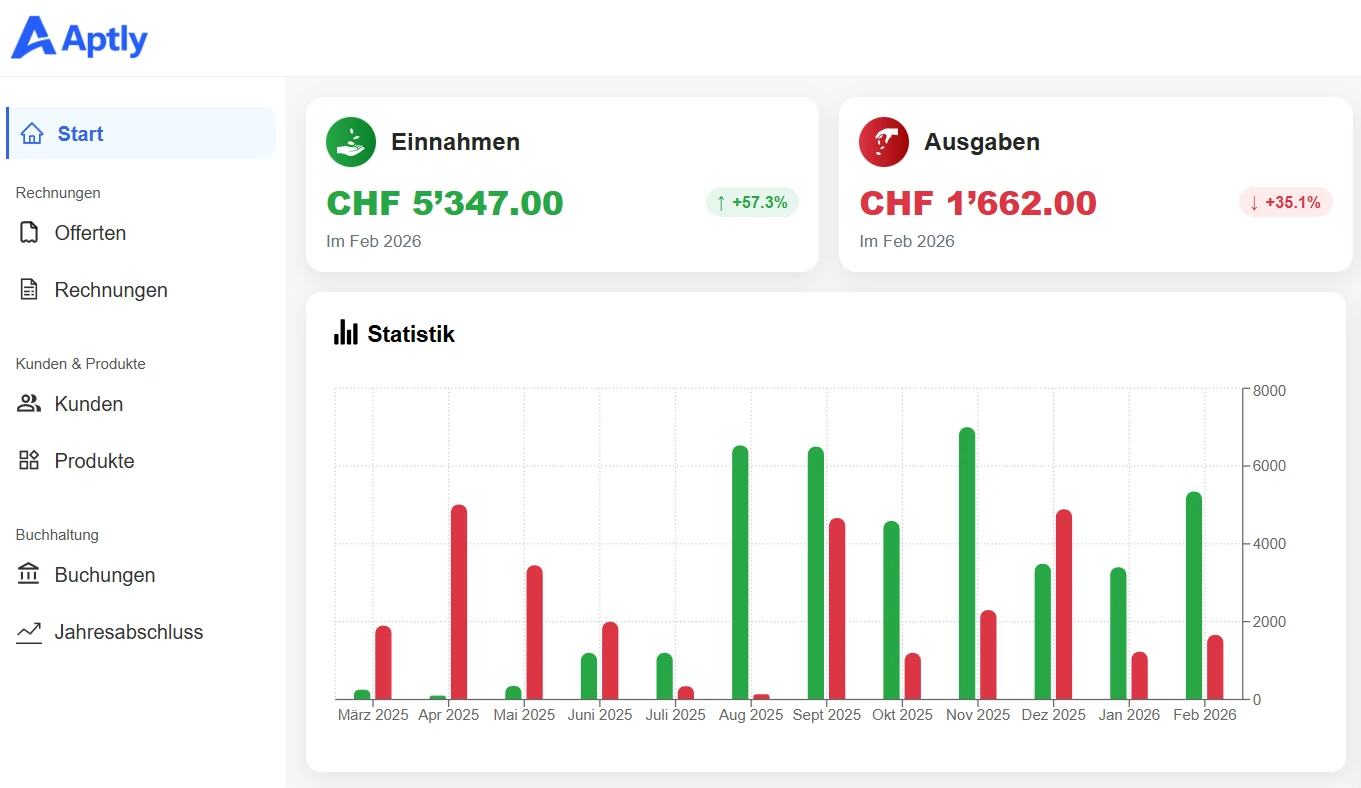
Task: Click the März 2025 axis label
Action: click(x=373, y=715)
